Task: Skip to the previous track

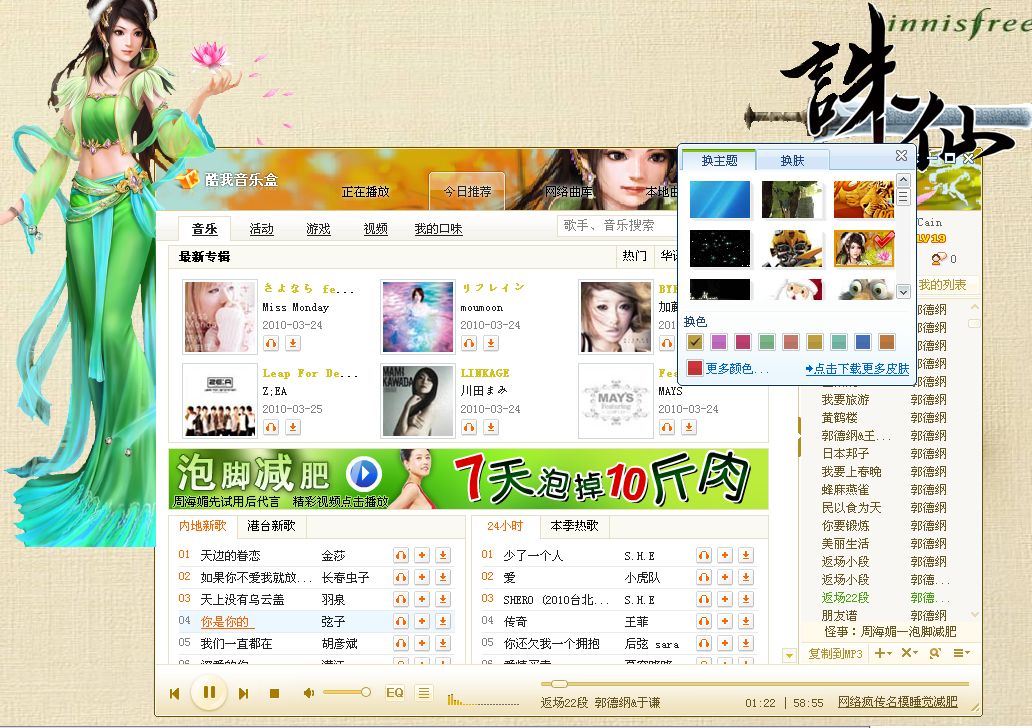Action: coord(174,693)
